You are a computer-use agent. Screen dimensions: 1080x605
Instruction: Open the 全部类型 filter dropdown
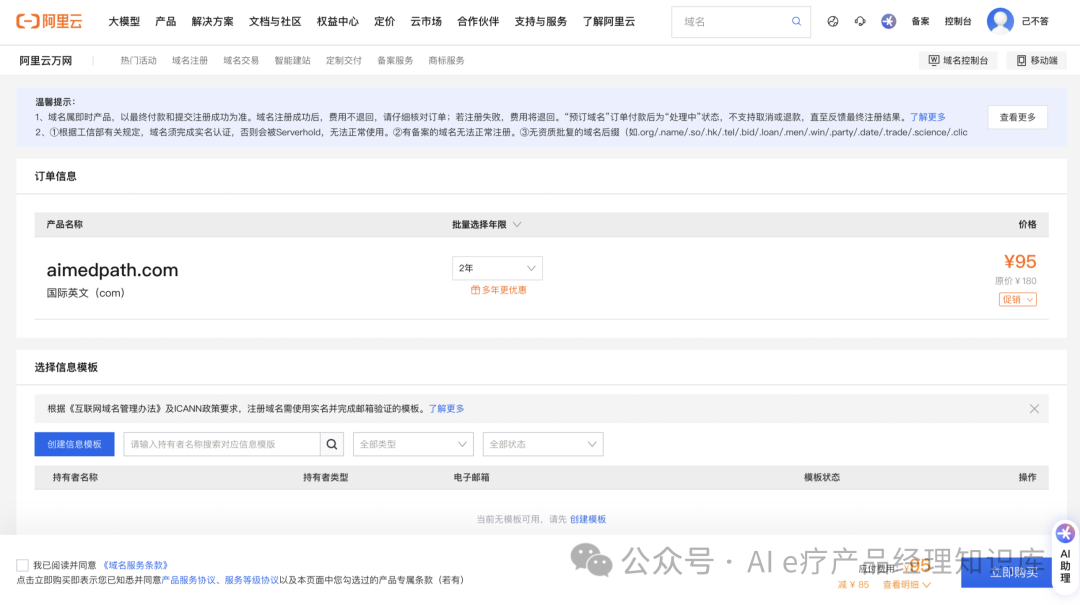click(413, 444)
